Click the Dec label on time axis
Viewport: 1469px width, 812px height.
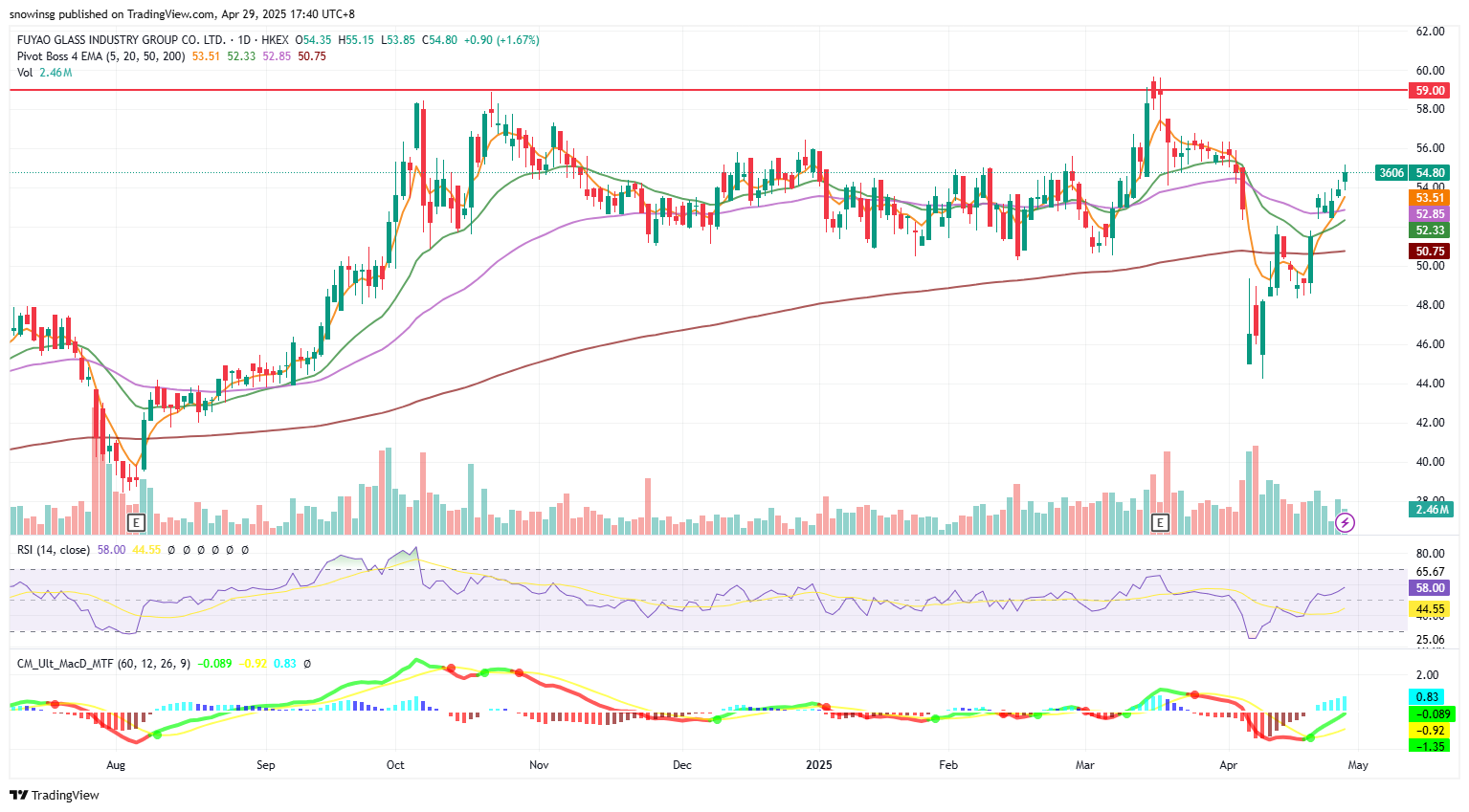tap(682, 765)
